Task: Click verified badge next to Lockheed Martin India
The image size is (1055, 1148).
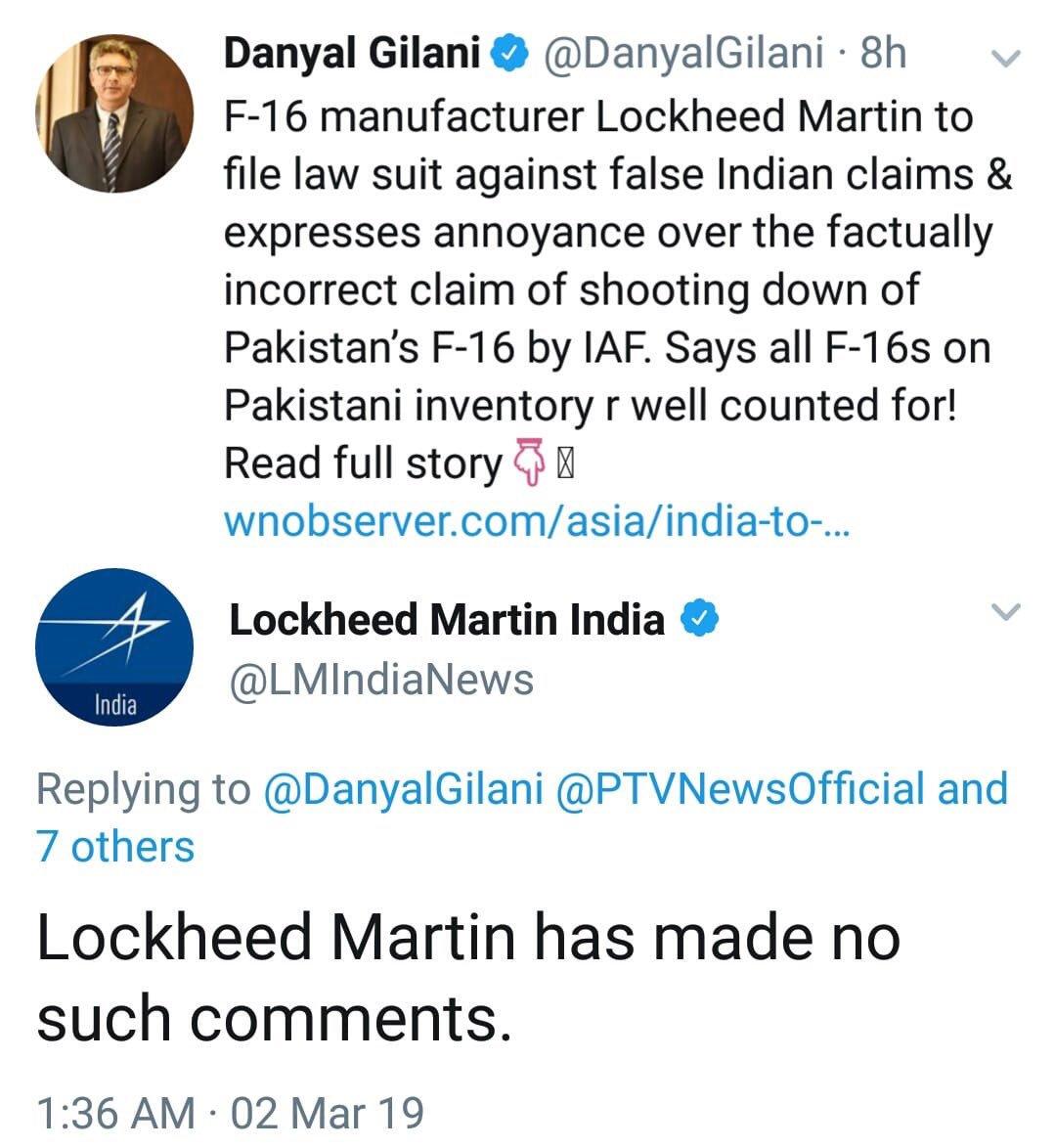Action: tap(700, 619)
